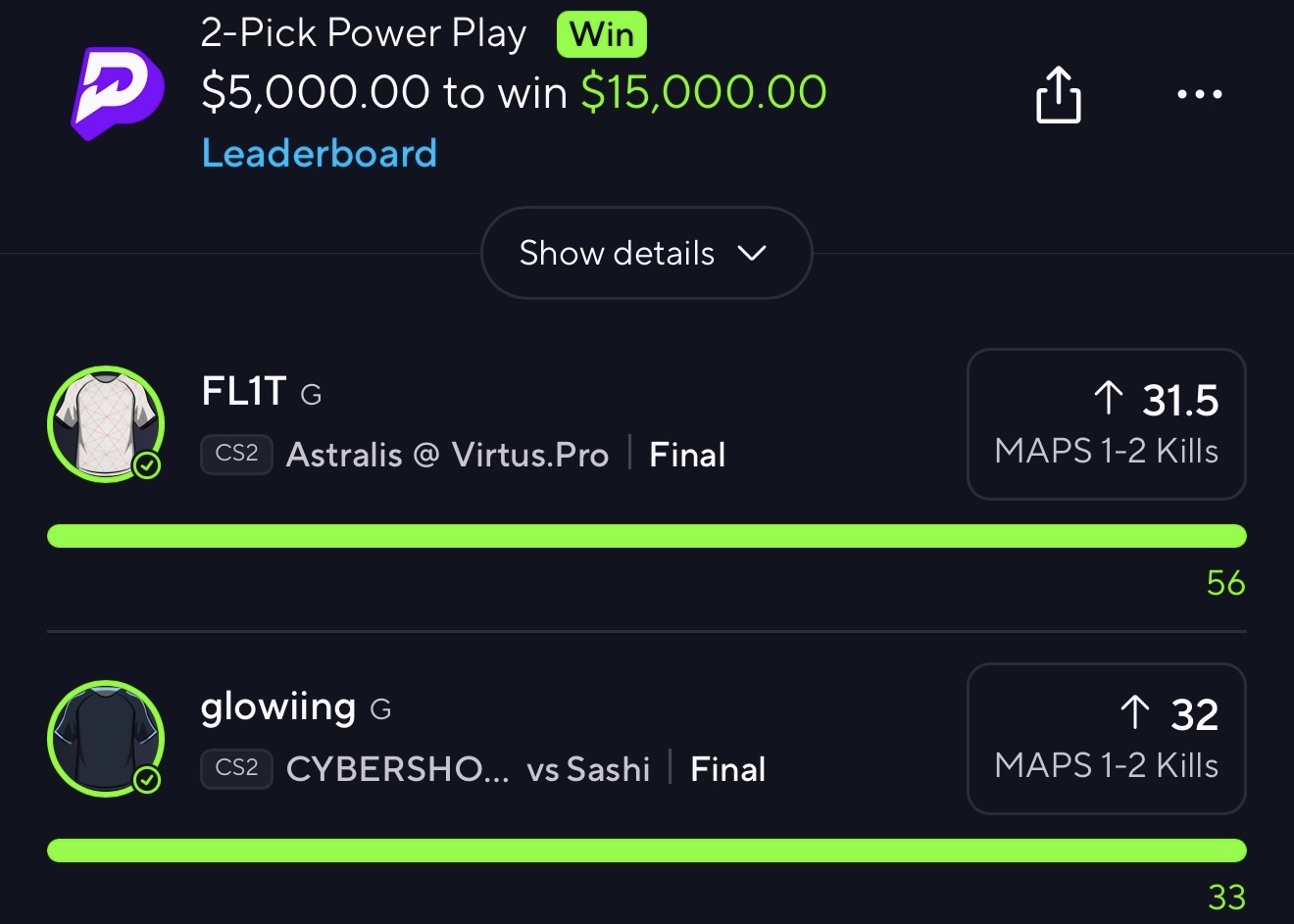This screenshot has width=1294, height=924.
Task: Tap the up arrow beside 31.5
Action: [x=1109, y=398]
